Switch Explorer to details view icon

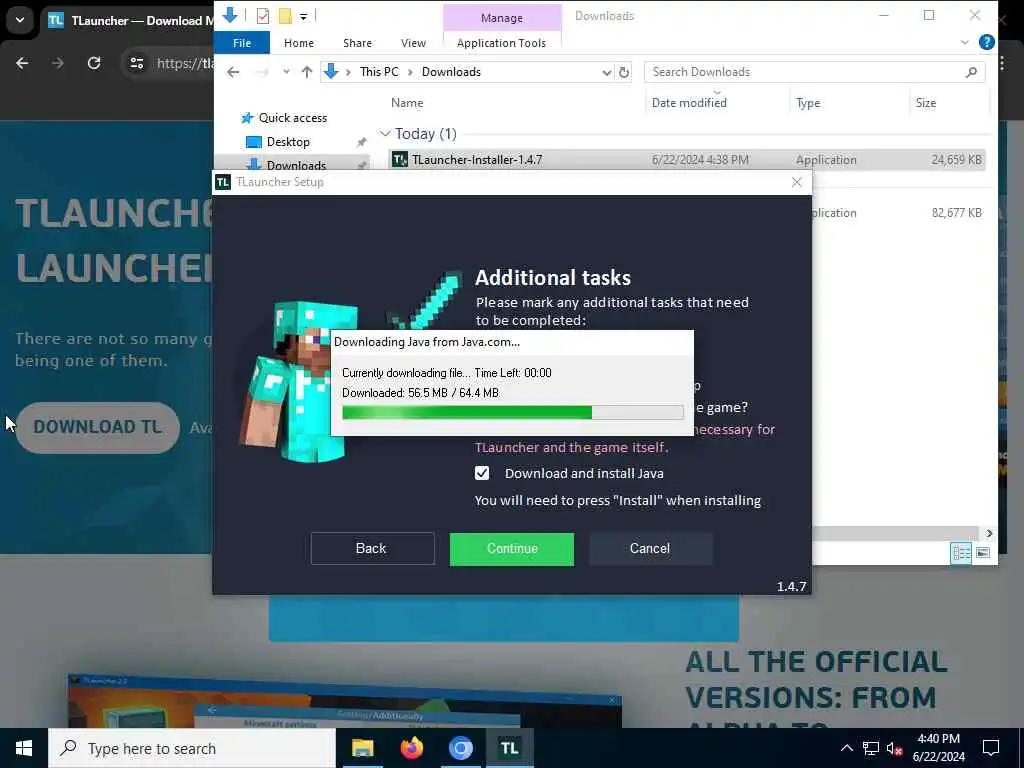coord(961,553)
